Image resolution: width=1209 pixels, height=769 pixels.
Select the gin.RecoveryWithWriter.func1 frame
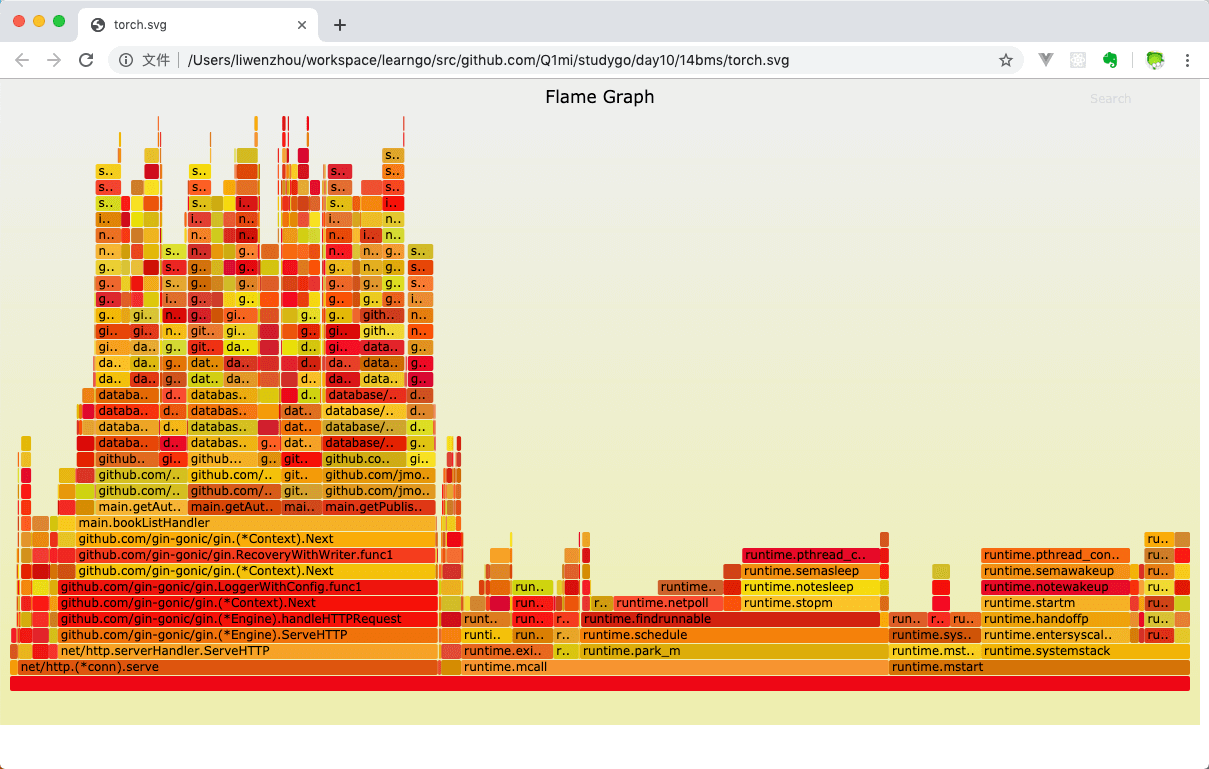coord(256,555)
